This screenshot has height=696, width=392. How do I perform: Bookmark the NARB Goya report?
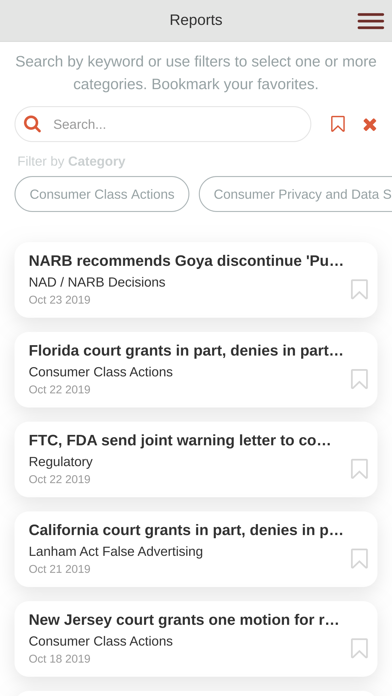point(359,289)
